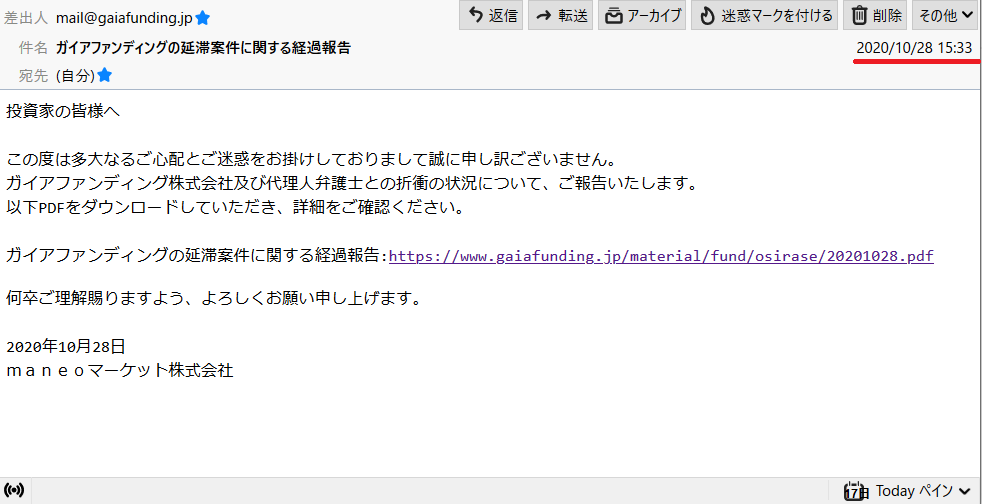Click the star next to recipient (自分)
Screen dimensions: 982x504
pyautogui.click(x=105, y=76)
